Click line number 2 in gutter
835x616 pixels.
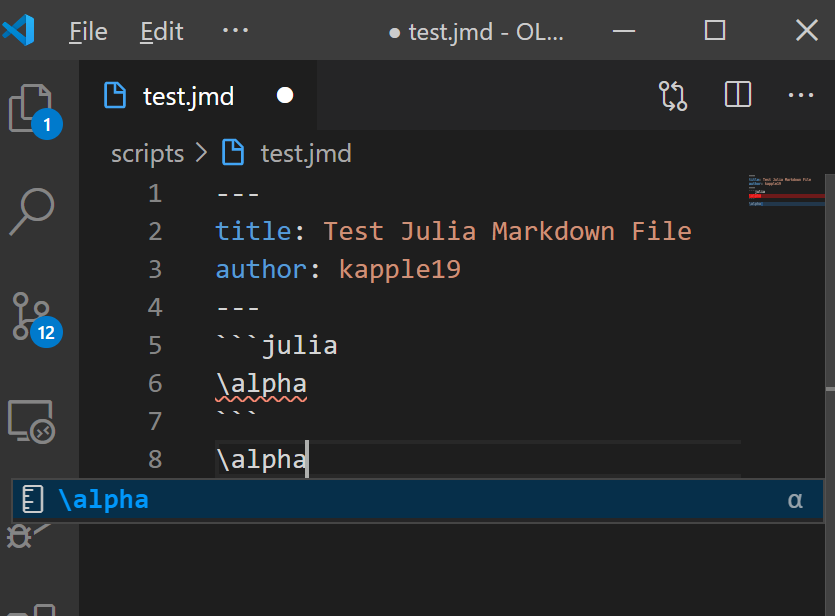click(155, 232)
